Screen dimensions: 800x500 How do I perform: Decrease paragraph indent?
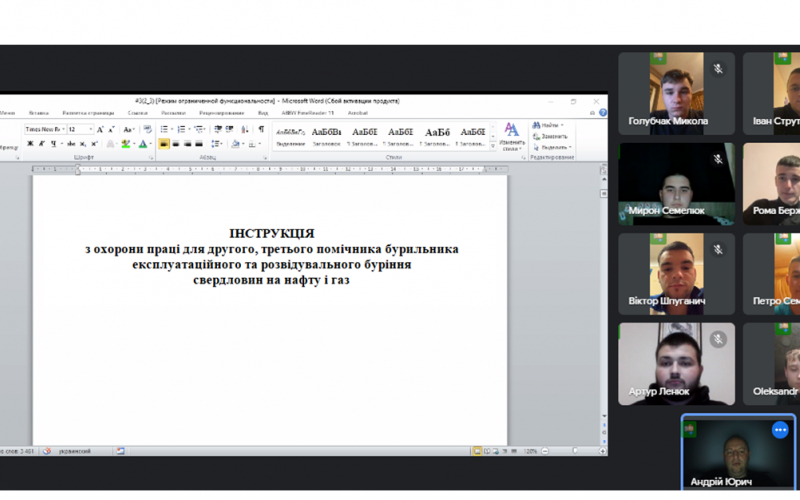coord(218,129)
